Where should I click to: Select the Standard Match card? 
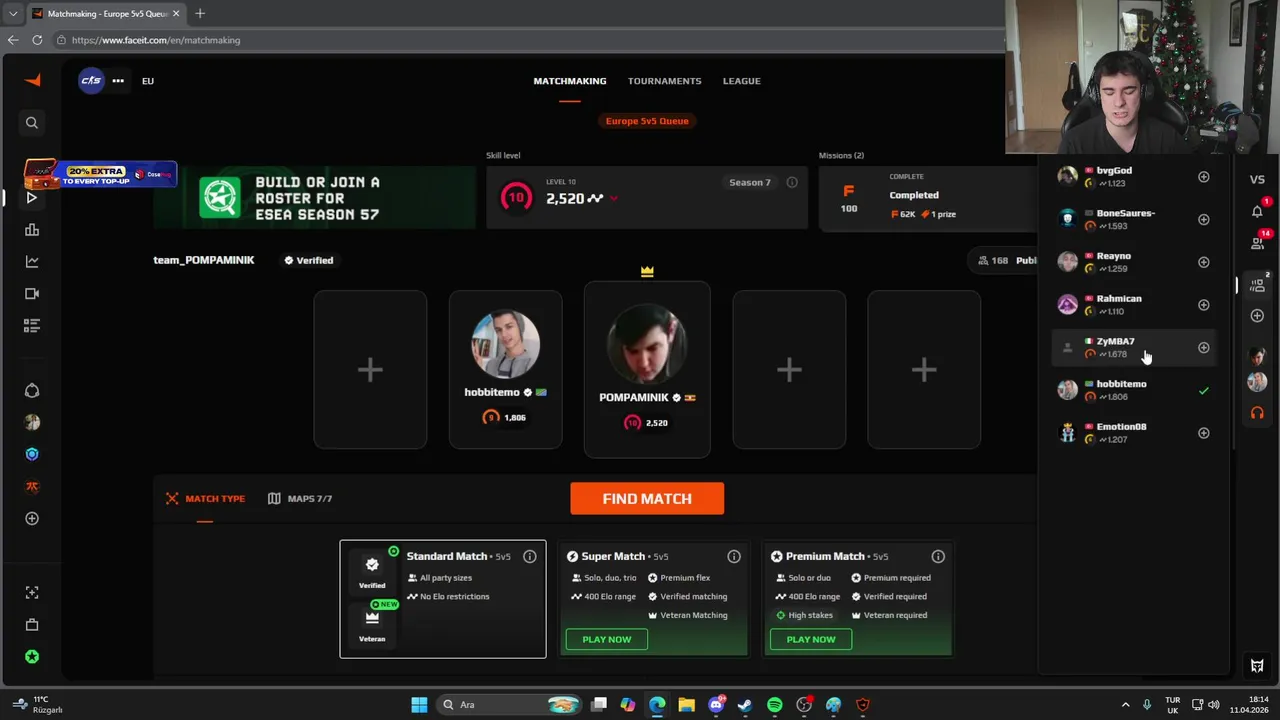click(443, 599)
